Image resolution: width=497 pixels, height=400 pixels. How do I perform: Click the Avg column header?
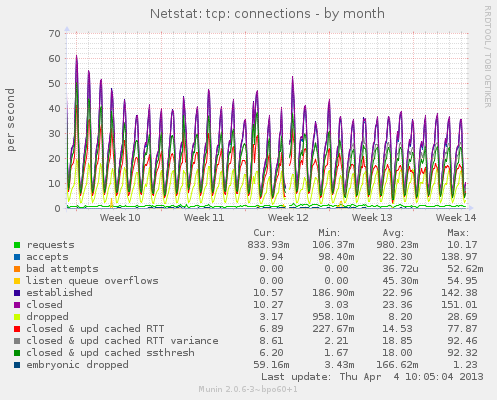pos(393,233)
